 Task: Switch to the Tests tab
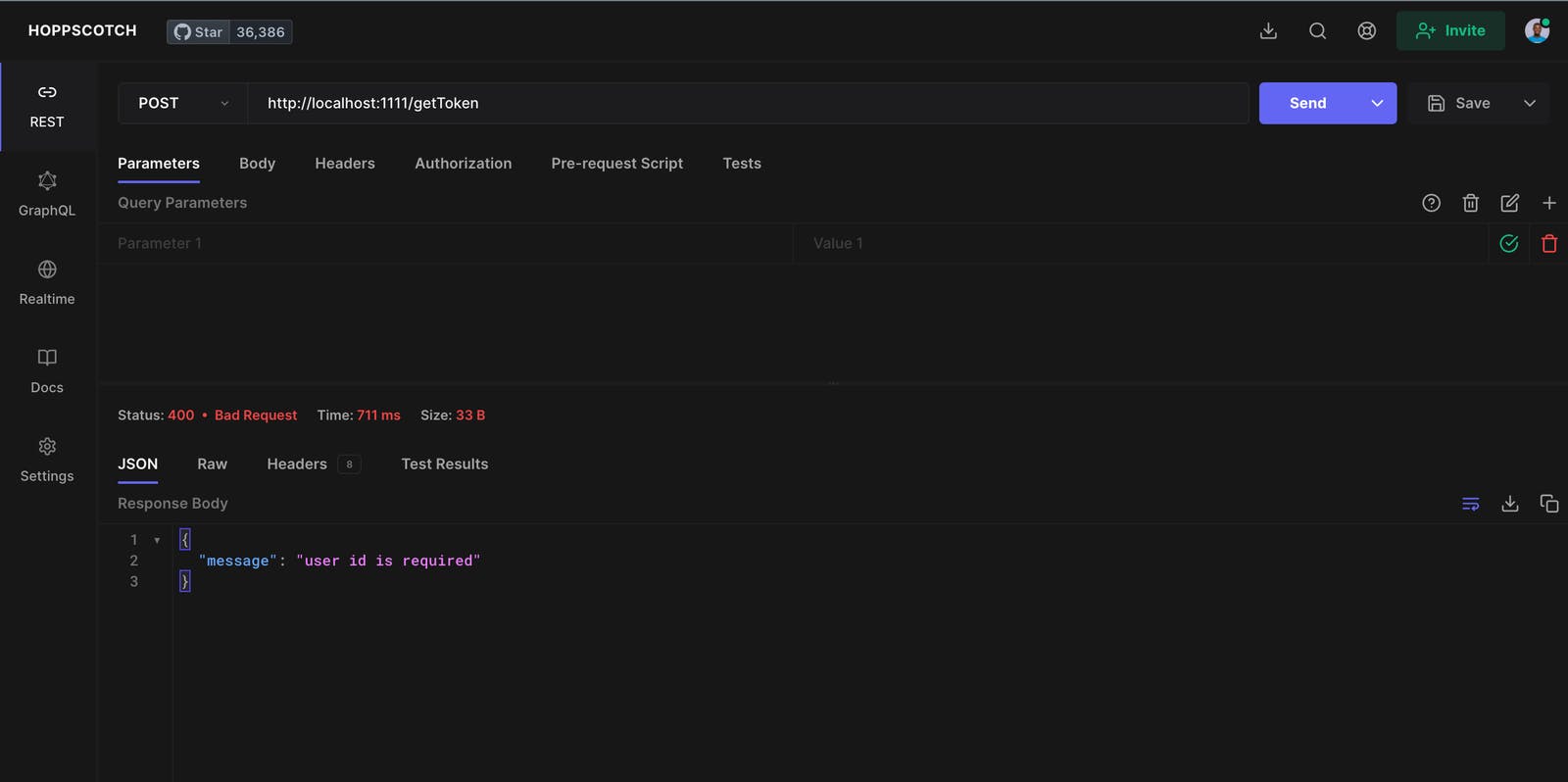click(x=742, y=164)
